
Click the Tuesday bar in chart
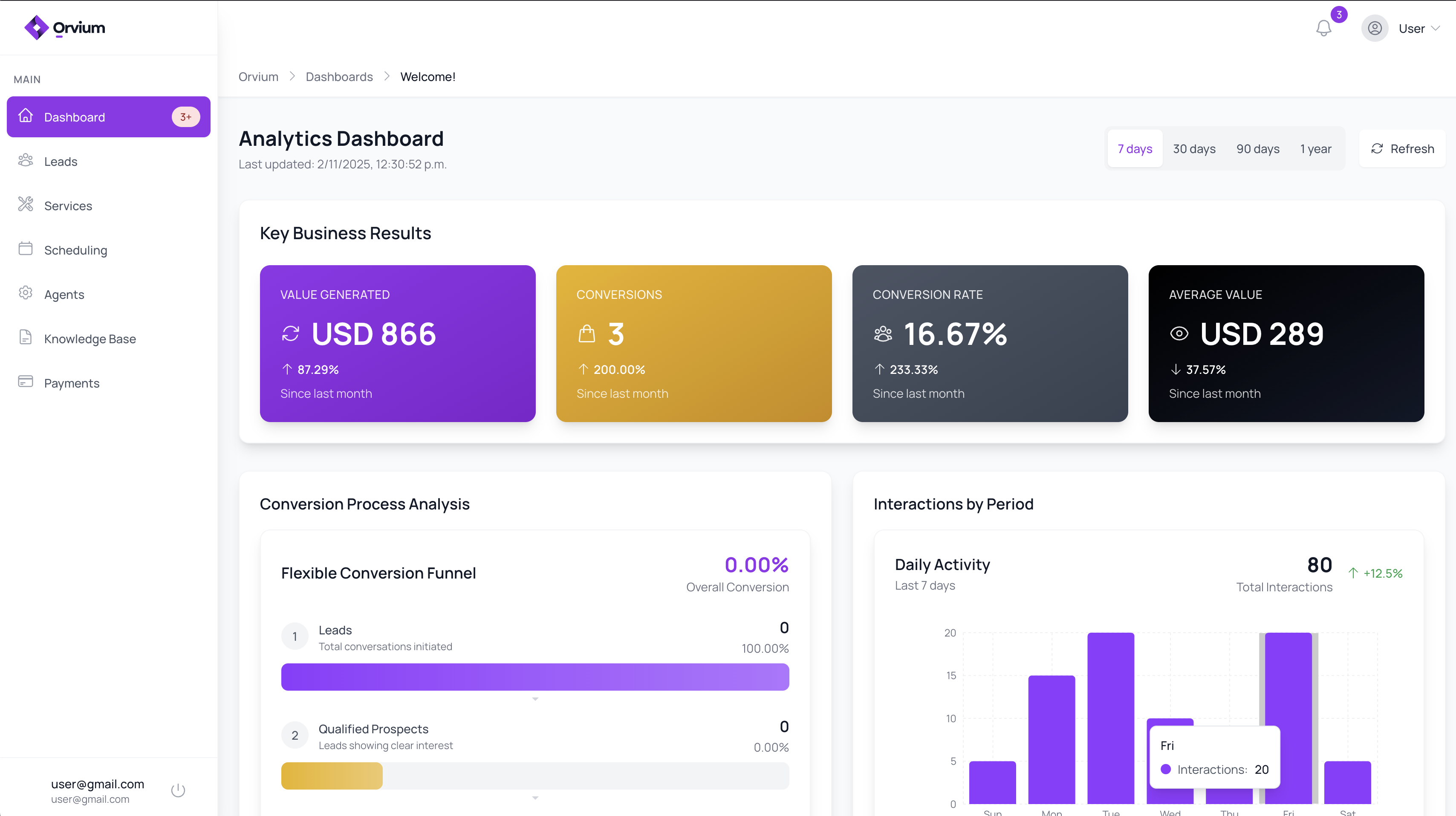[1111, 718]
